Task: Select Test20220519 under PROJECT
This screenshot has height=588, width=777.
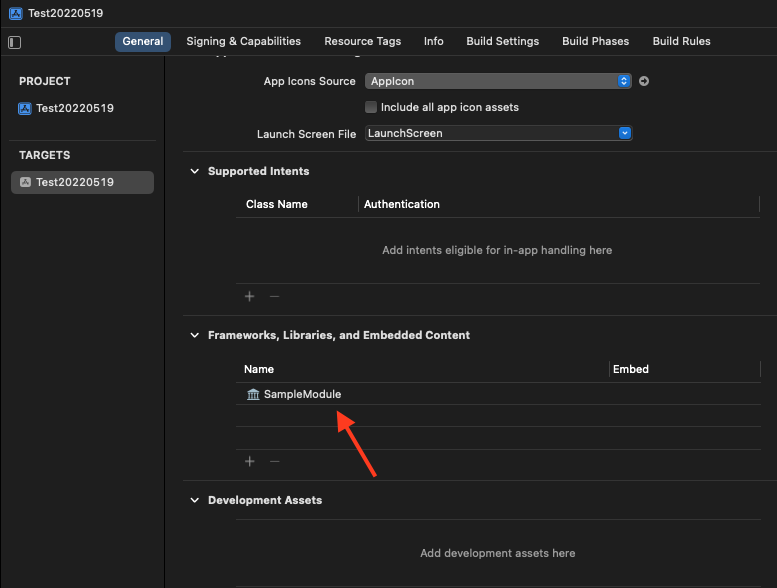Action: click(75, 108)
